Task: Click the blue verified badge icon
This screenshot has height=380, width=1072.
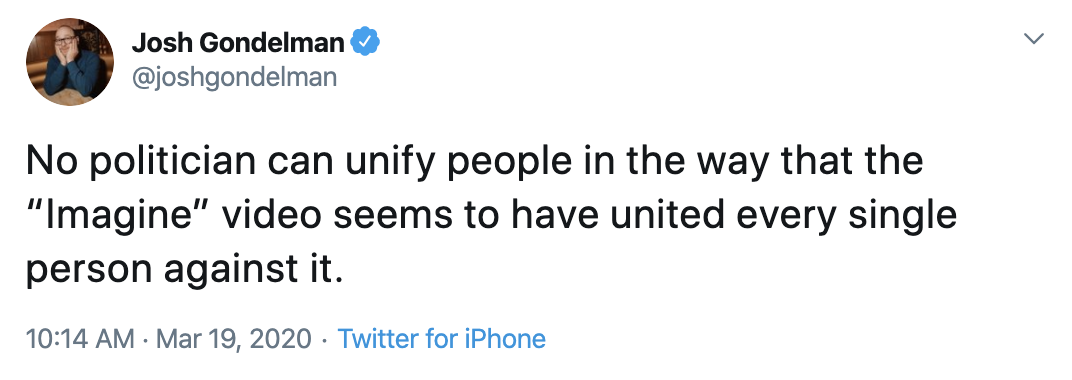Action: tap(365, 43)
